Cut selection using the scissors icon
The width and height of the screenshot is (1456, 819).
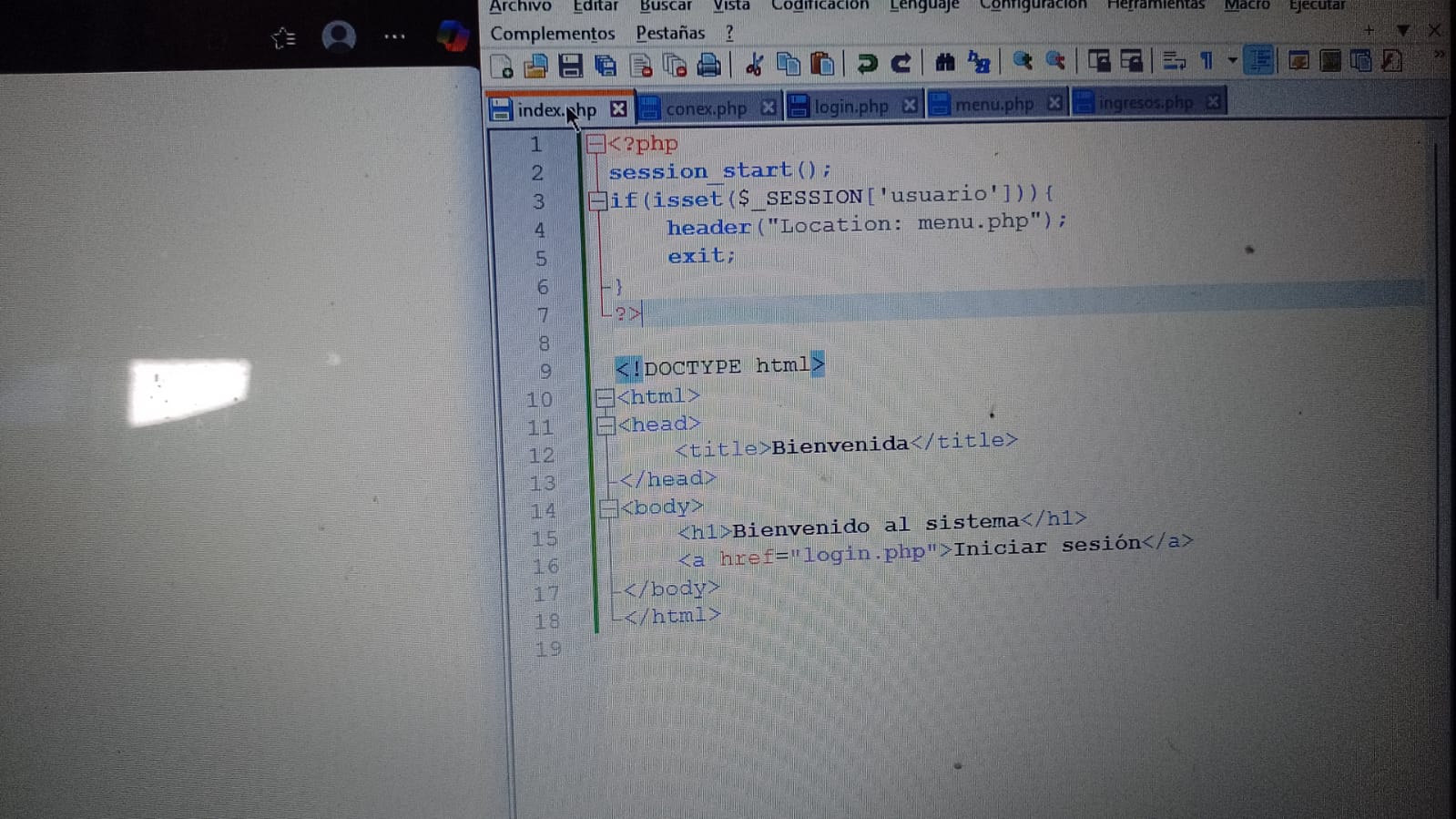tap(754, 64)
